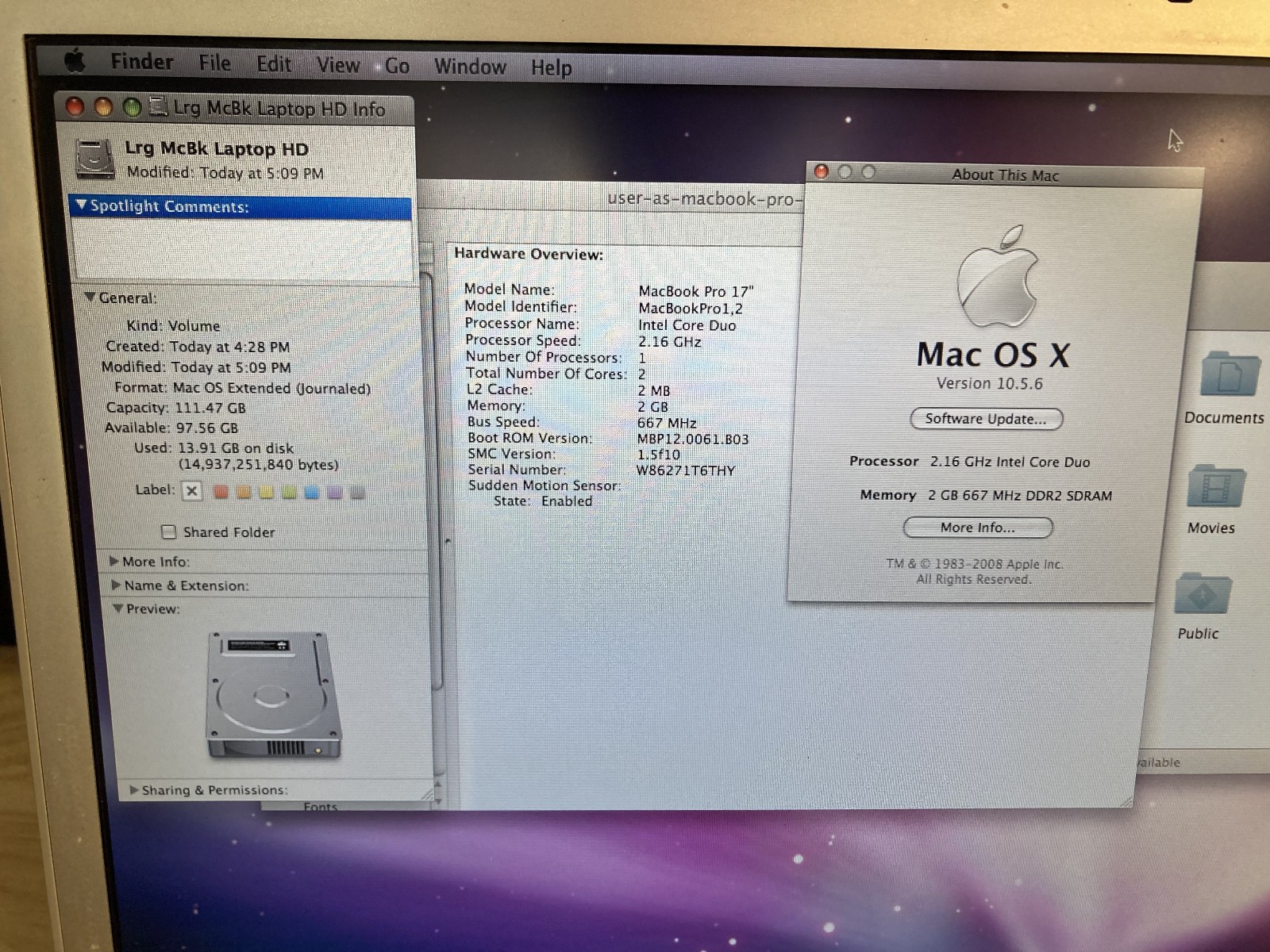The width and height of the screenshot is (1270, 952).
Task: Click inside the Spotlight Comments text field
Action: coord(242,248)
